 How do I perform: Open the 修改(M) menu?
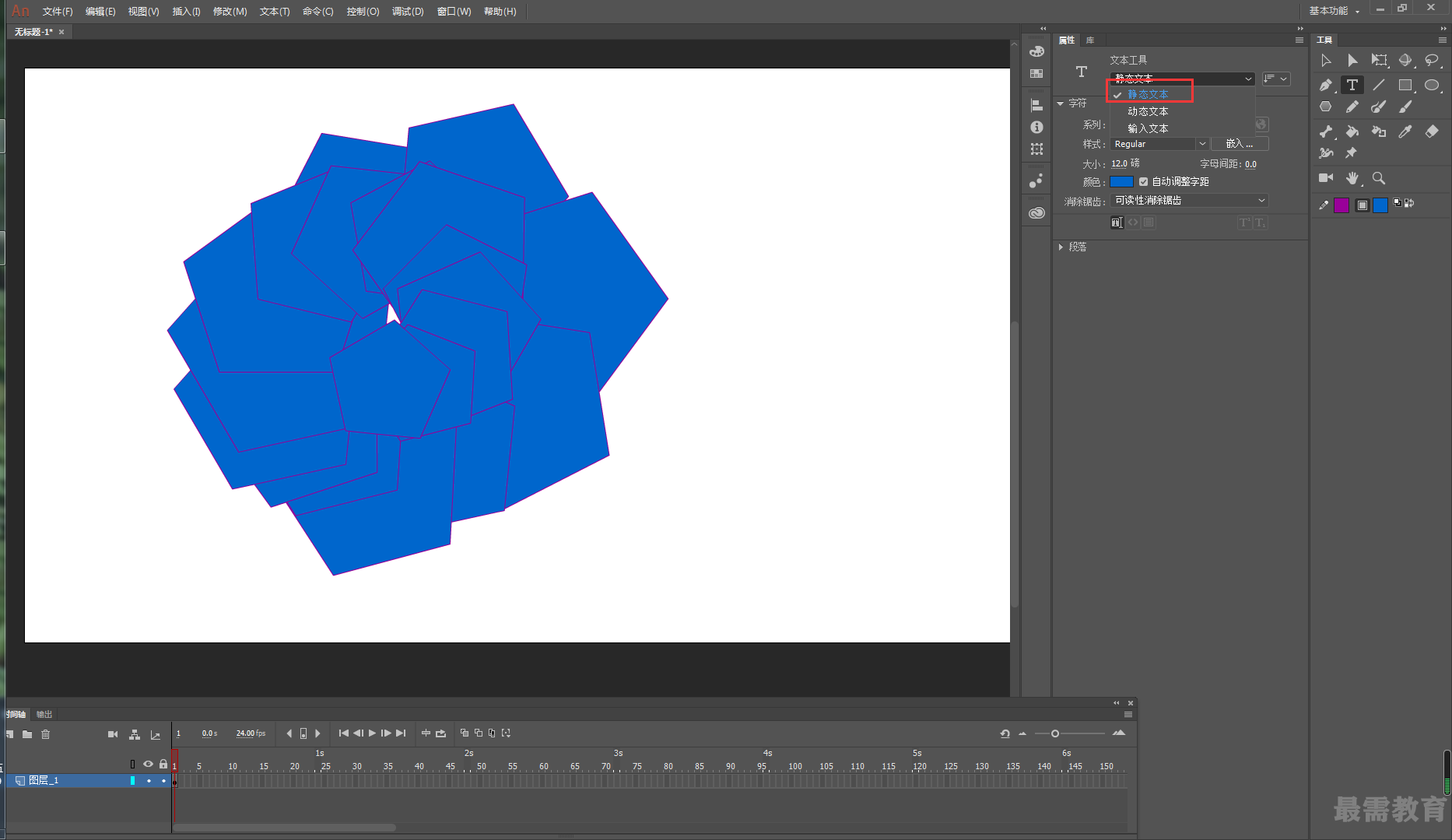[x=230, y=12]
